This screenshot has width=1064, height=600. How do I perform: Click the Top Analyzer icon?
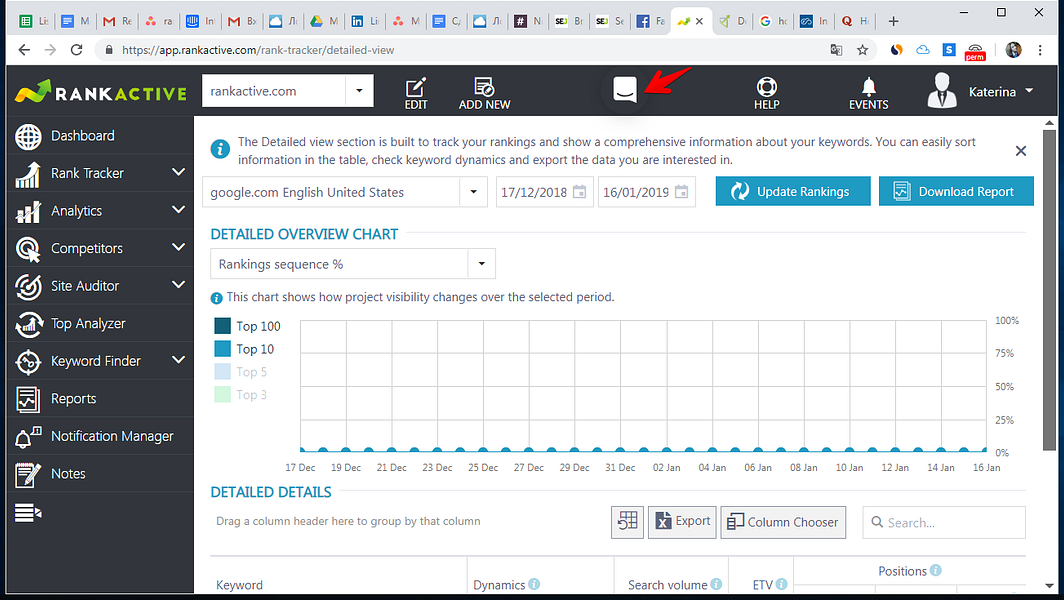(x=28, y=324)
